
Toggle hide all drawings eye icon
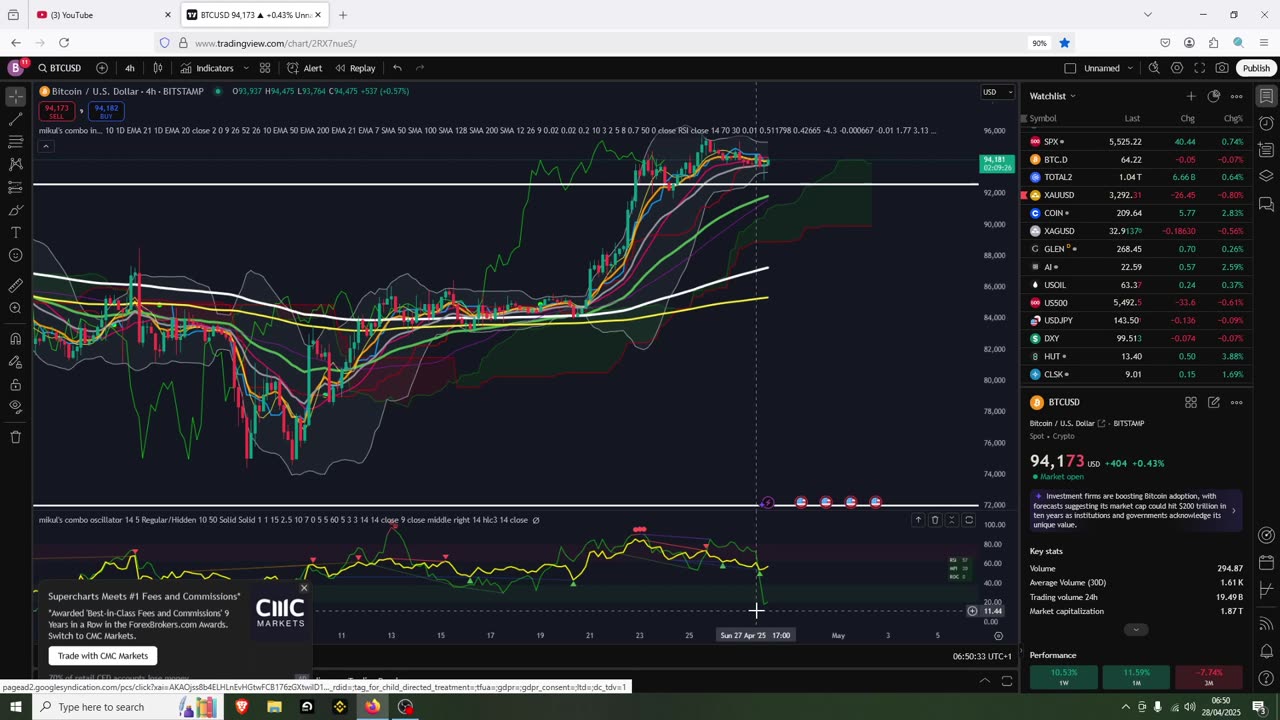15,407
